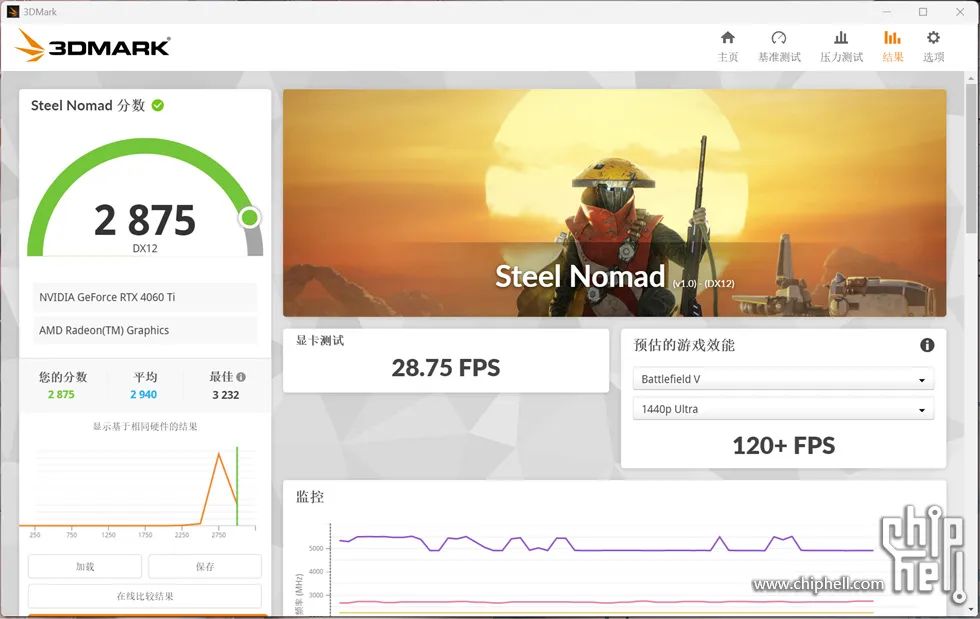Click the Steel Nomad banner image
980x619 pixels.
click(x=614, y=203)
